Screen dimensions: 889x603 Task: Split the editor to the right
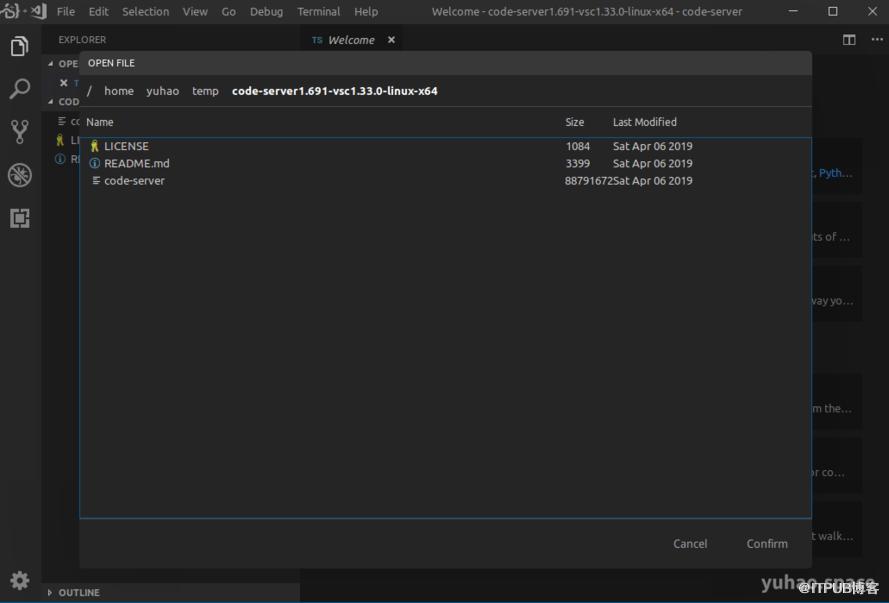849,40
